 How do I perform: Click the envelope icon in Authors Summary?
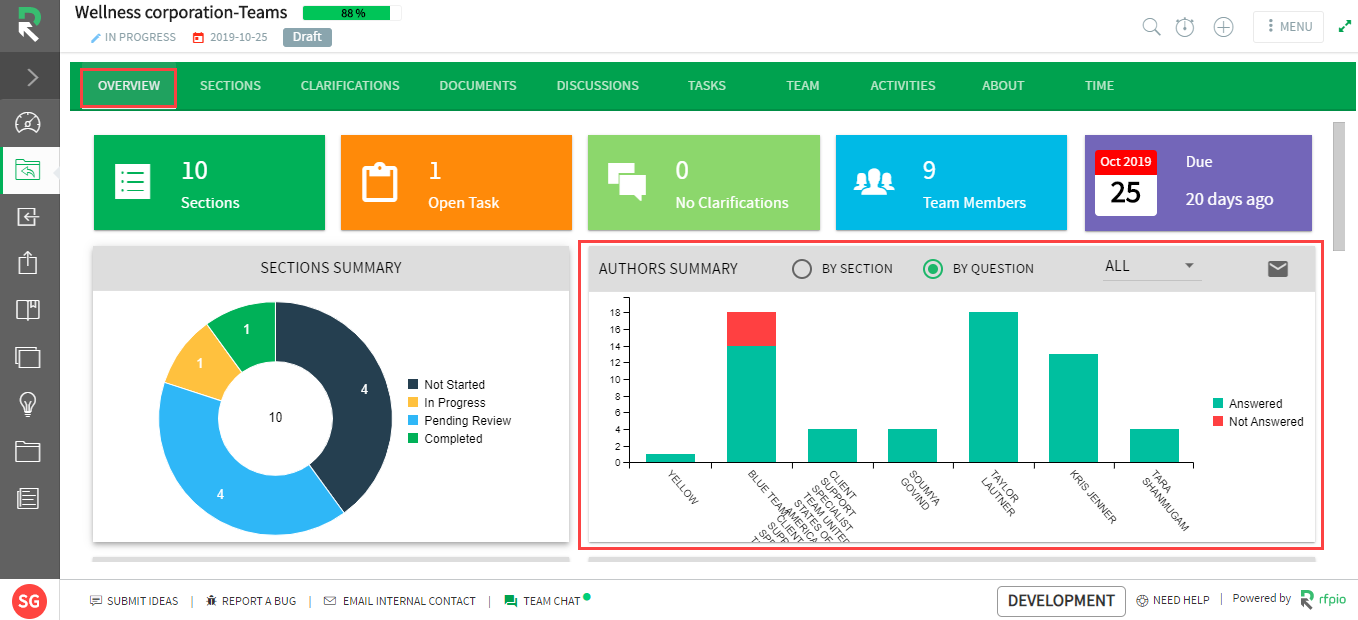tap(1278, 268)
